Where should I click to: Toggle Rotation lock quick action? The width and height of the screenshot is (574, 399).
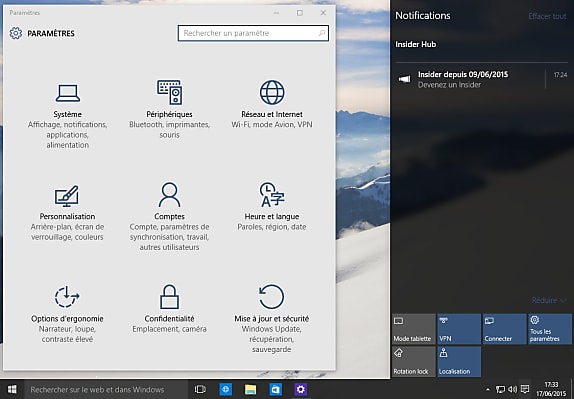(414, 361)
